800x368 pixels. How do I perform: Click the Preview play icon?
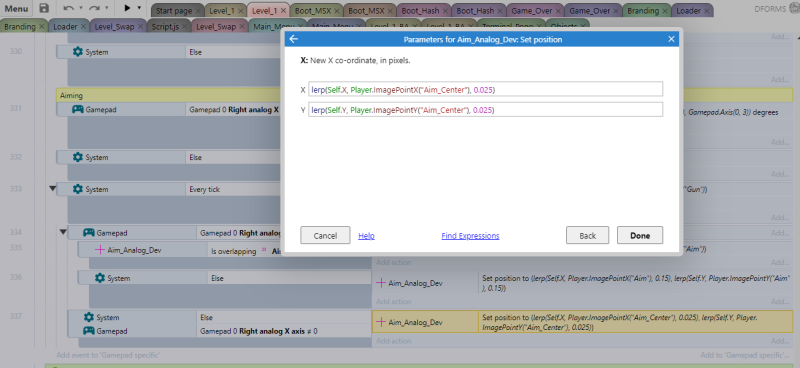(x=128, y=8)
